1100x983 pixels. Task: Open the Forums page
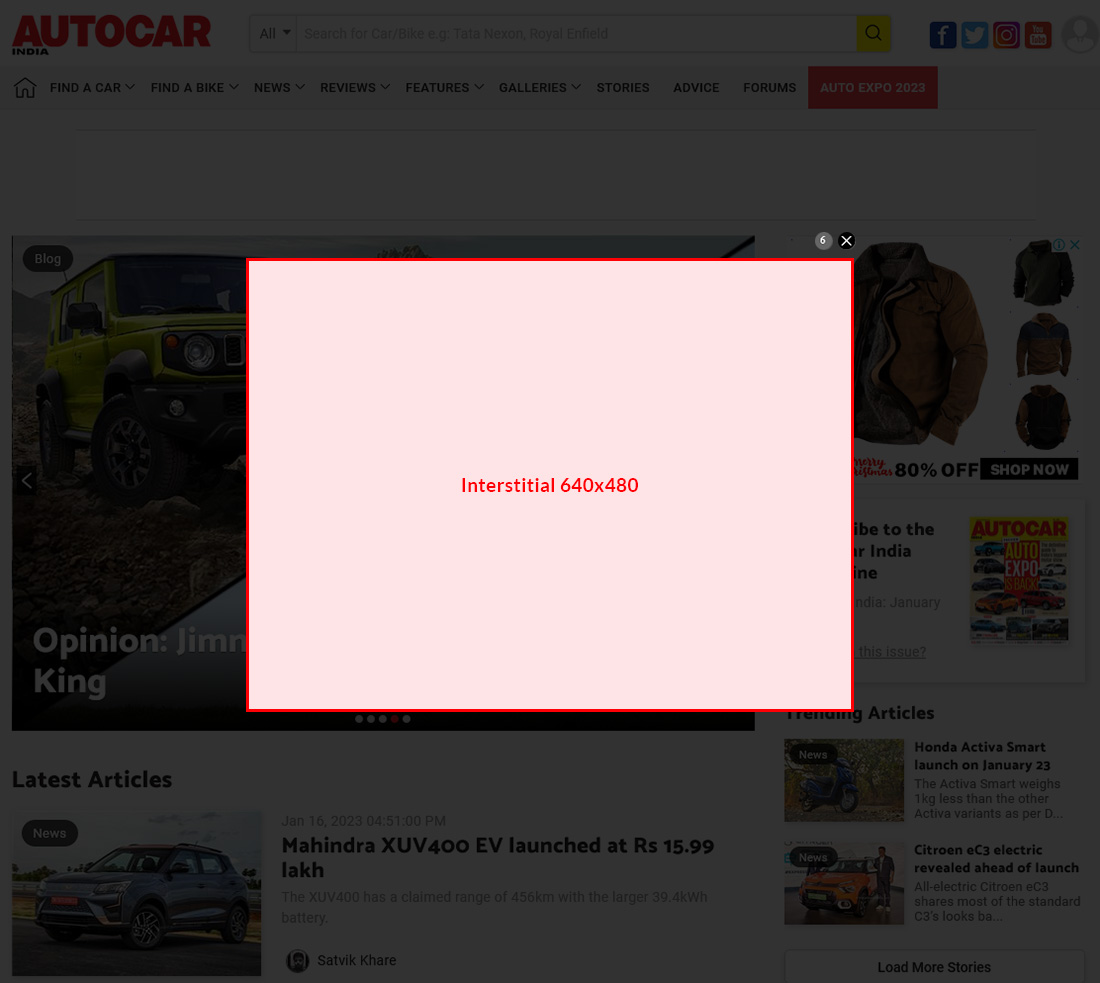tap(770, 88)
